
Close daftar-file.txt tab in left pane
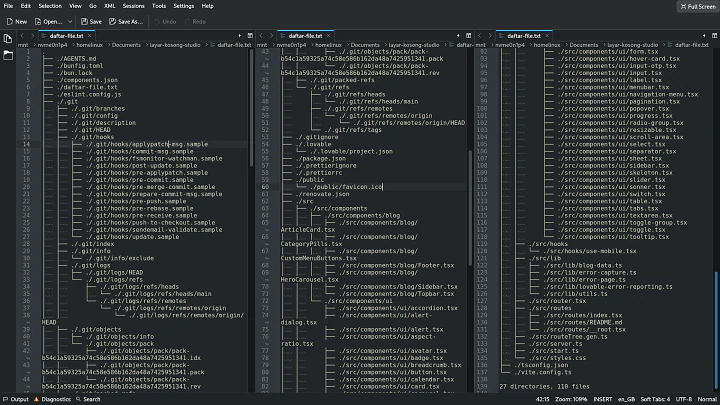coord(90,36)
